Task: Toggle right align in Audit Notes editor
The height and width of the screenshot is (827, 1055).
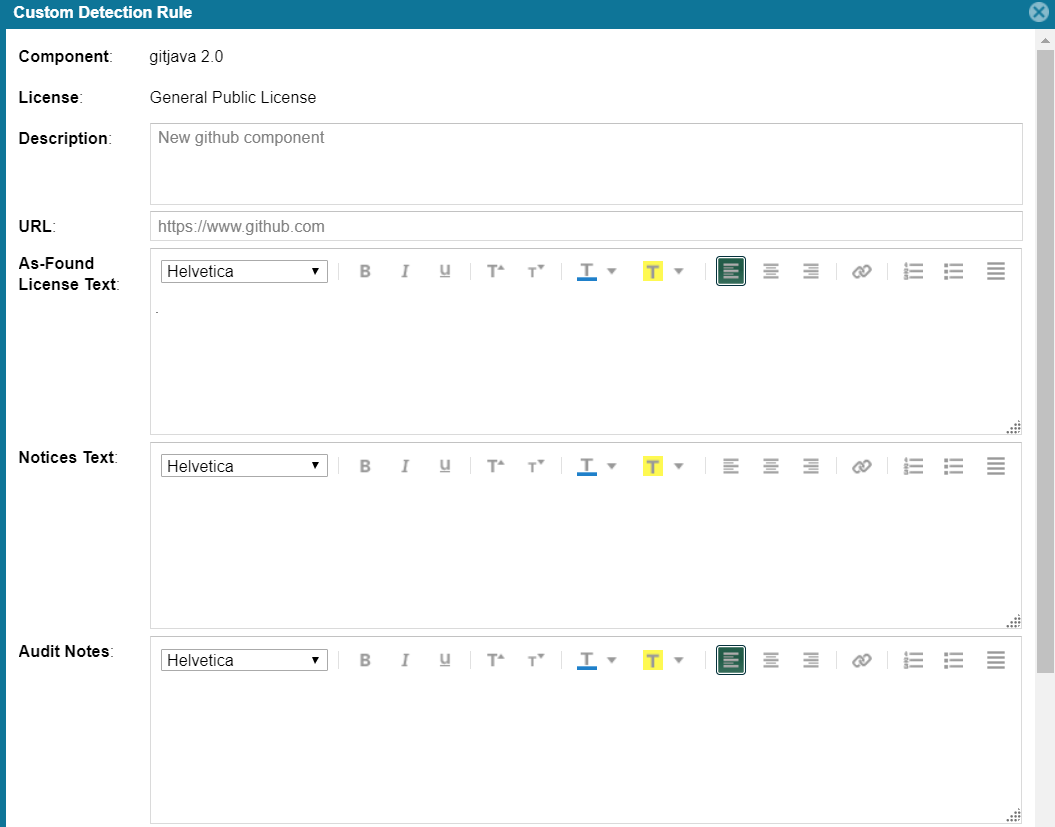Action: click(x=811, y=660)
